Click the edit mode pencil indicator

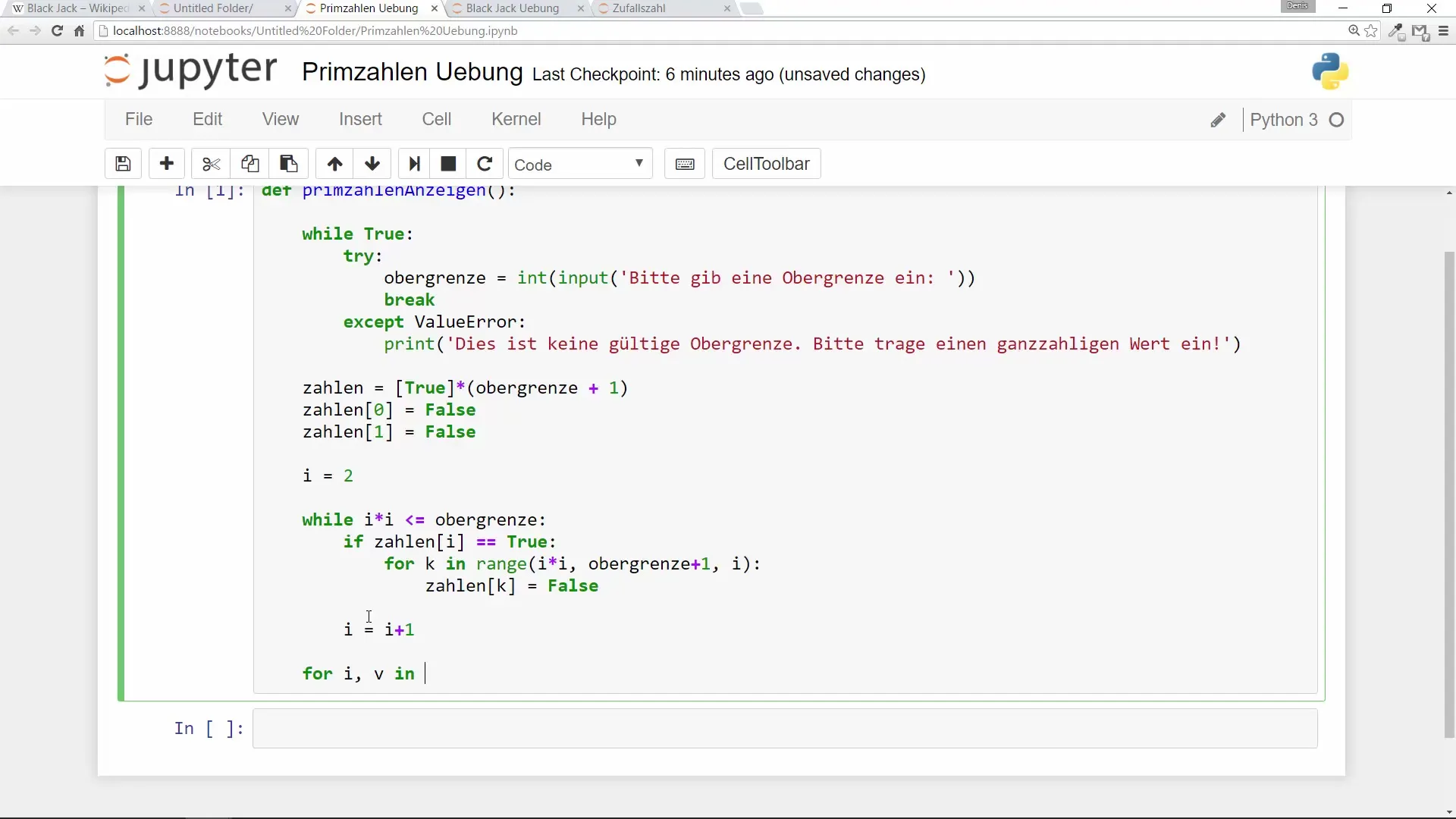tap(1218, 120)
